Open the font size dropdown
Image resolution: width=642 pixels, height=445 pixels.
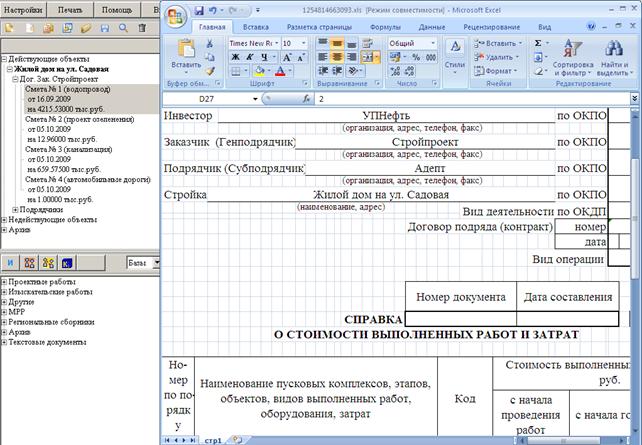pos(303,43)
